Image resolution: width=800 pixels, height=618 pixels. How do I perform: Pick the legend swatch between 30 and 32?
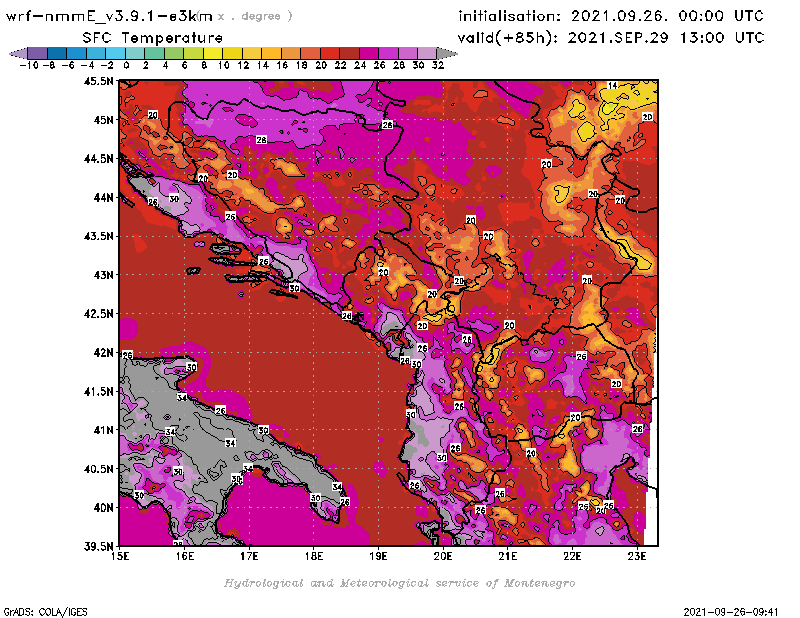427,53
